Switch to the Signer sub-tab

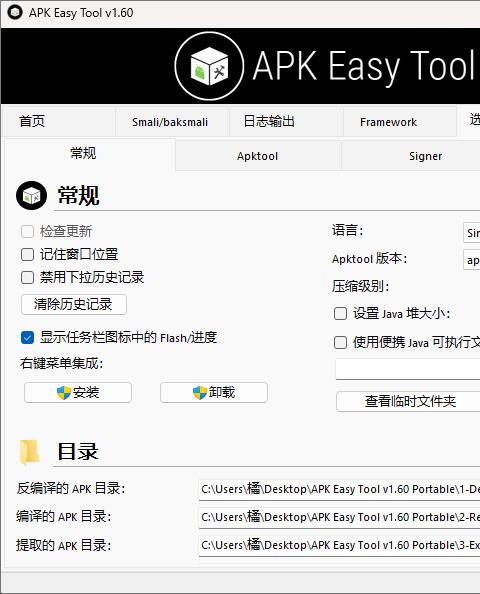tap(411, 156)
